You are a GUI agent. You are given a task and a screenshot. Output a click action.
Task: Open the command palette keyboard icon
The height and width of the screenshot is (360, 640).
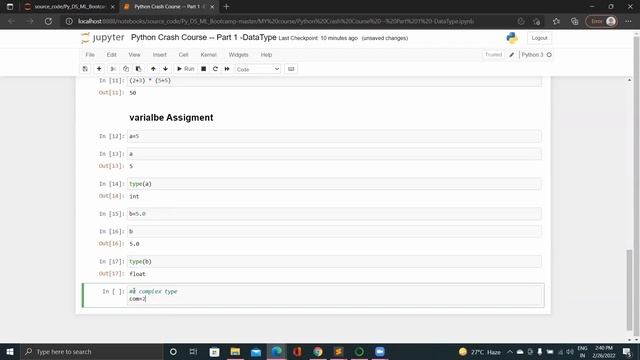click(x=291, y=69)
